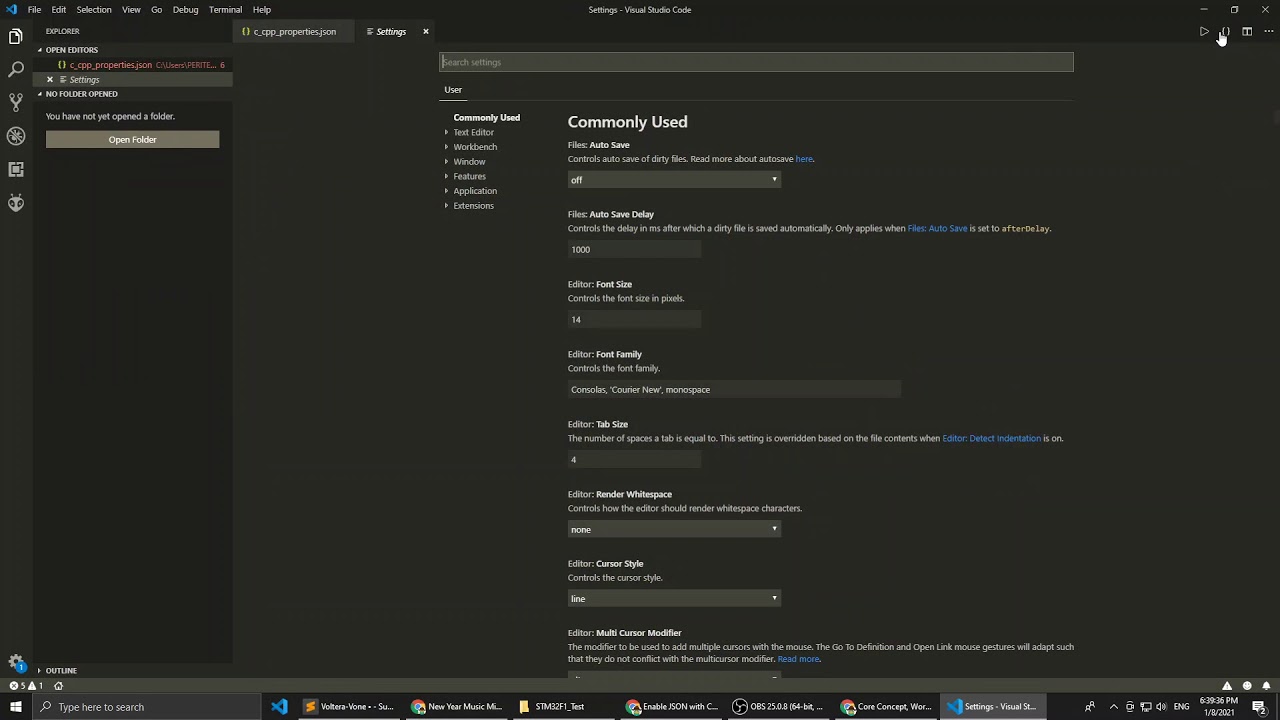This screenshot has width=1280, height=720.
Task: Follow the Read more link
Action: 798,660
